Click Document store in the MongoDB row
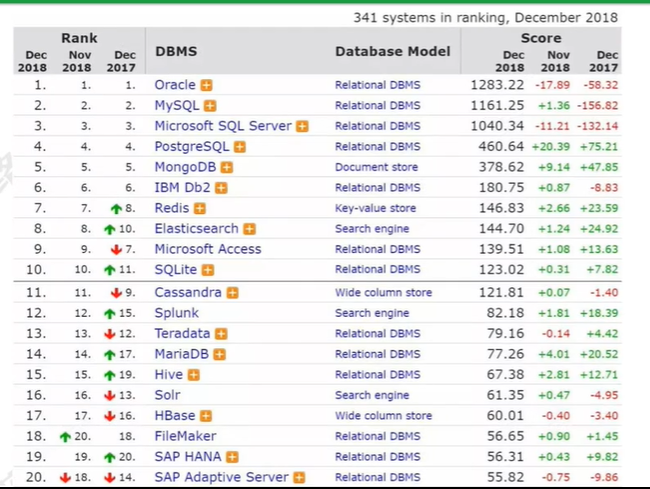 pyautogui.click(x=376, y=167)
